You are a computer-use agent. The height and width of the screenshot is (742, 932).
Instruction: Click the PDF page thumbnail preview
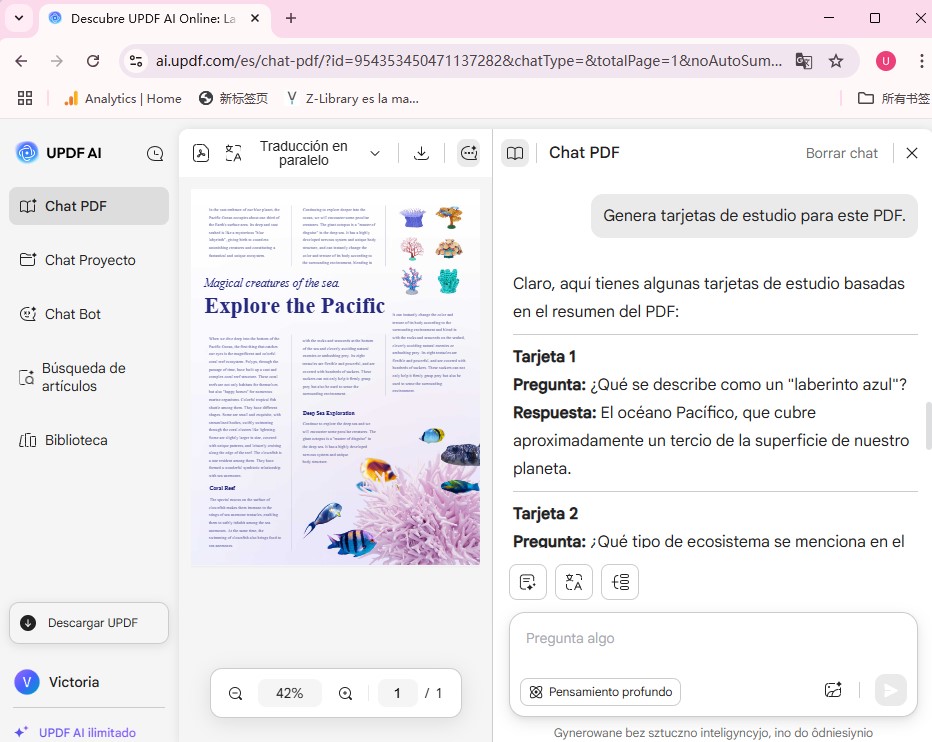pyautogui.click(x=335, y=377)
